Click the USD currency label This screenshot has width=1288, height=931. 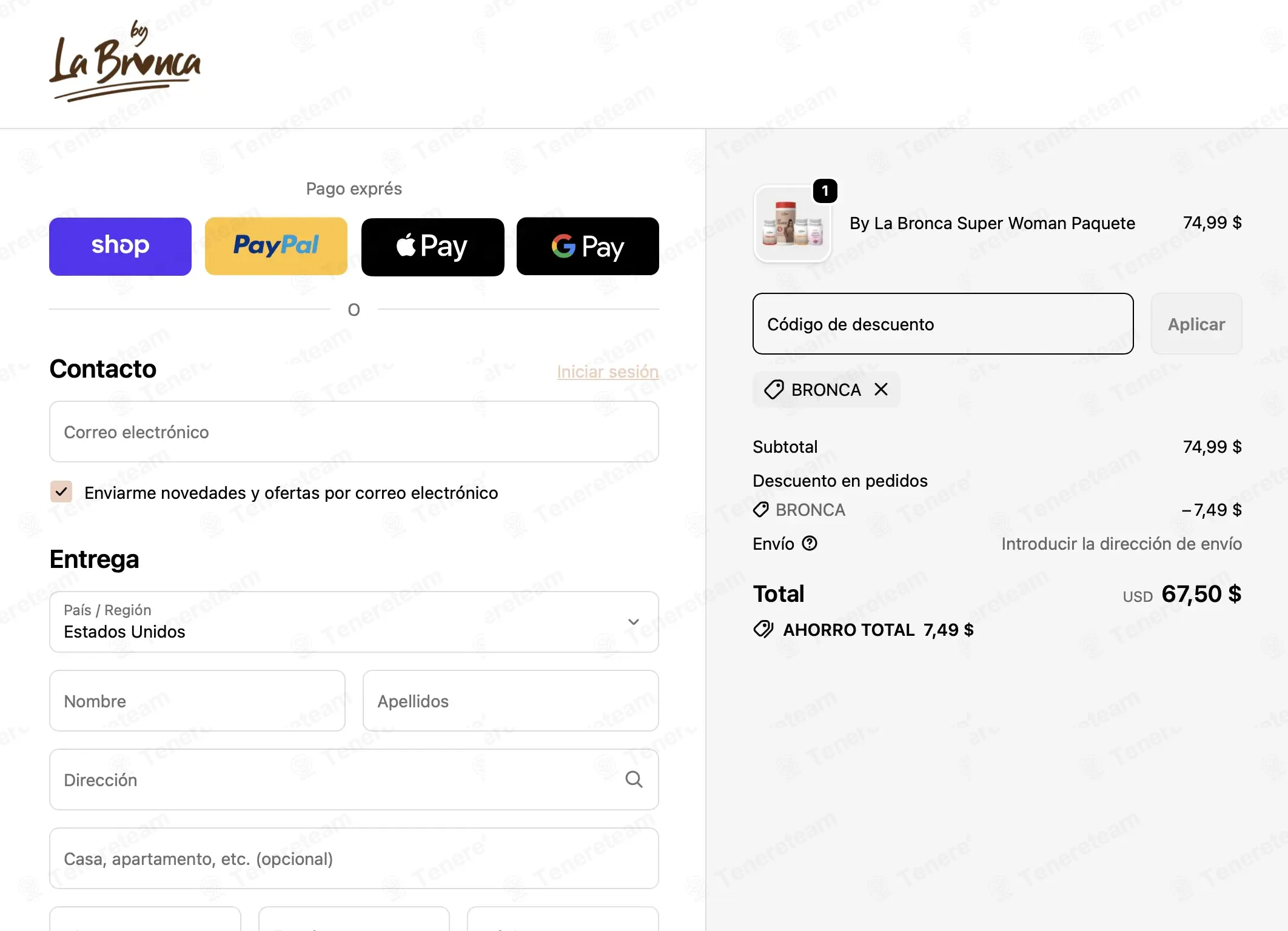[1138, 596]
